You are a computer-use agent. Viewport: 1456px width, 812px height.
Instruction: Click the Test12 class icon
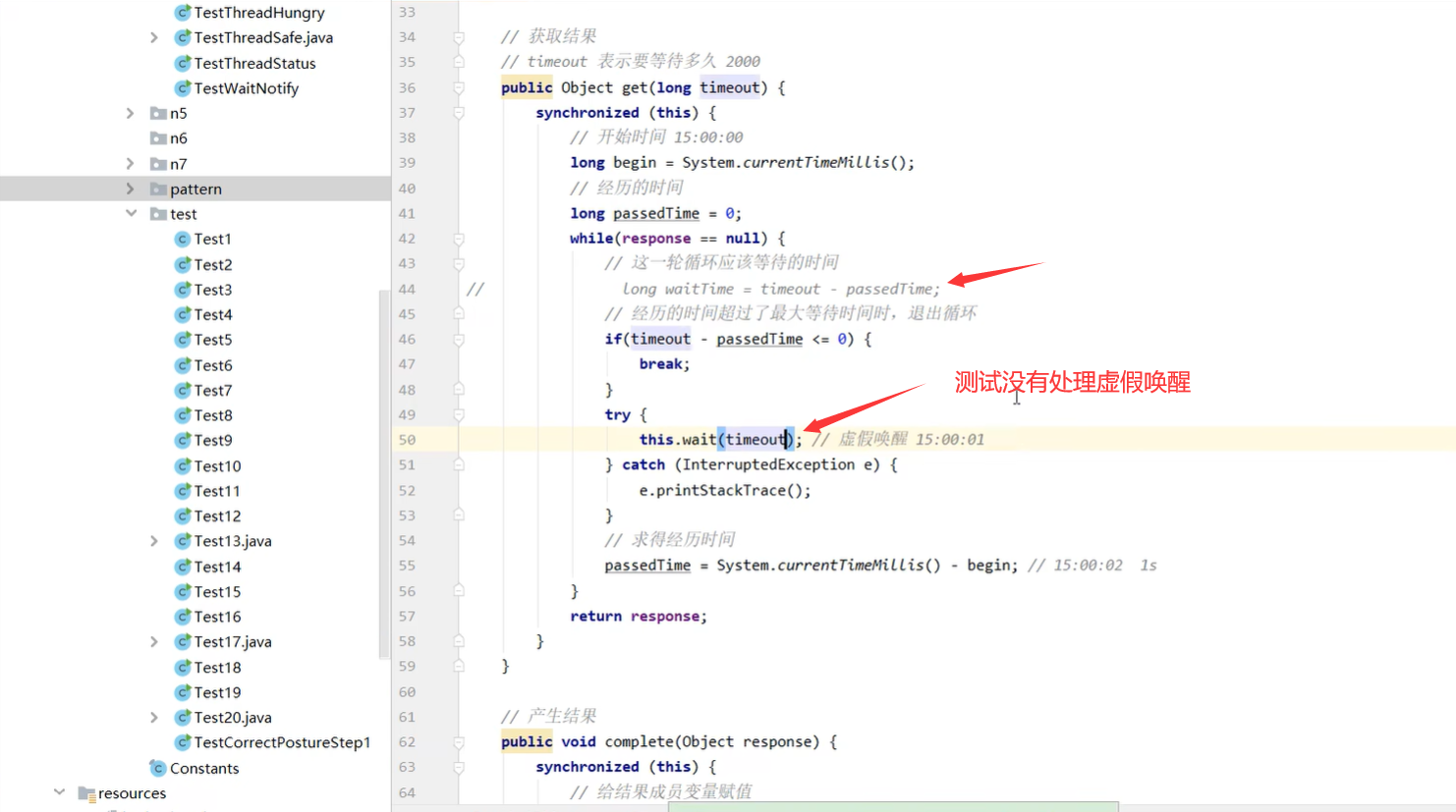tap(183, 515)
